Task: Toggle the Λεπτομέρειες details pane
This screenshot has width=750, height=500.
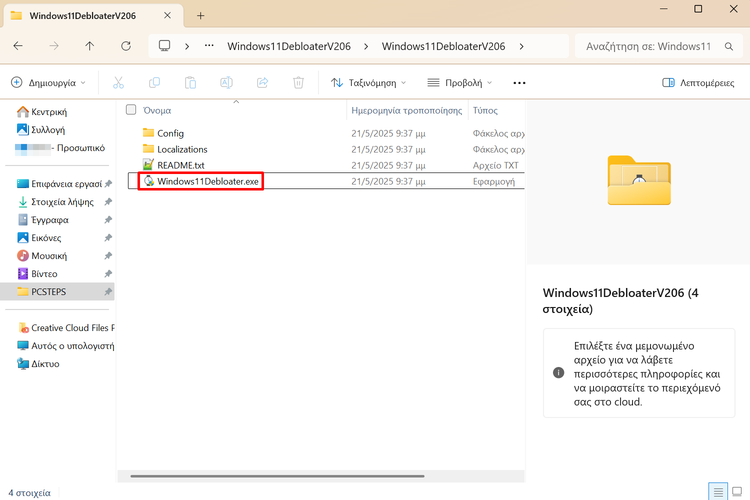Action: tap(698, 83)
